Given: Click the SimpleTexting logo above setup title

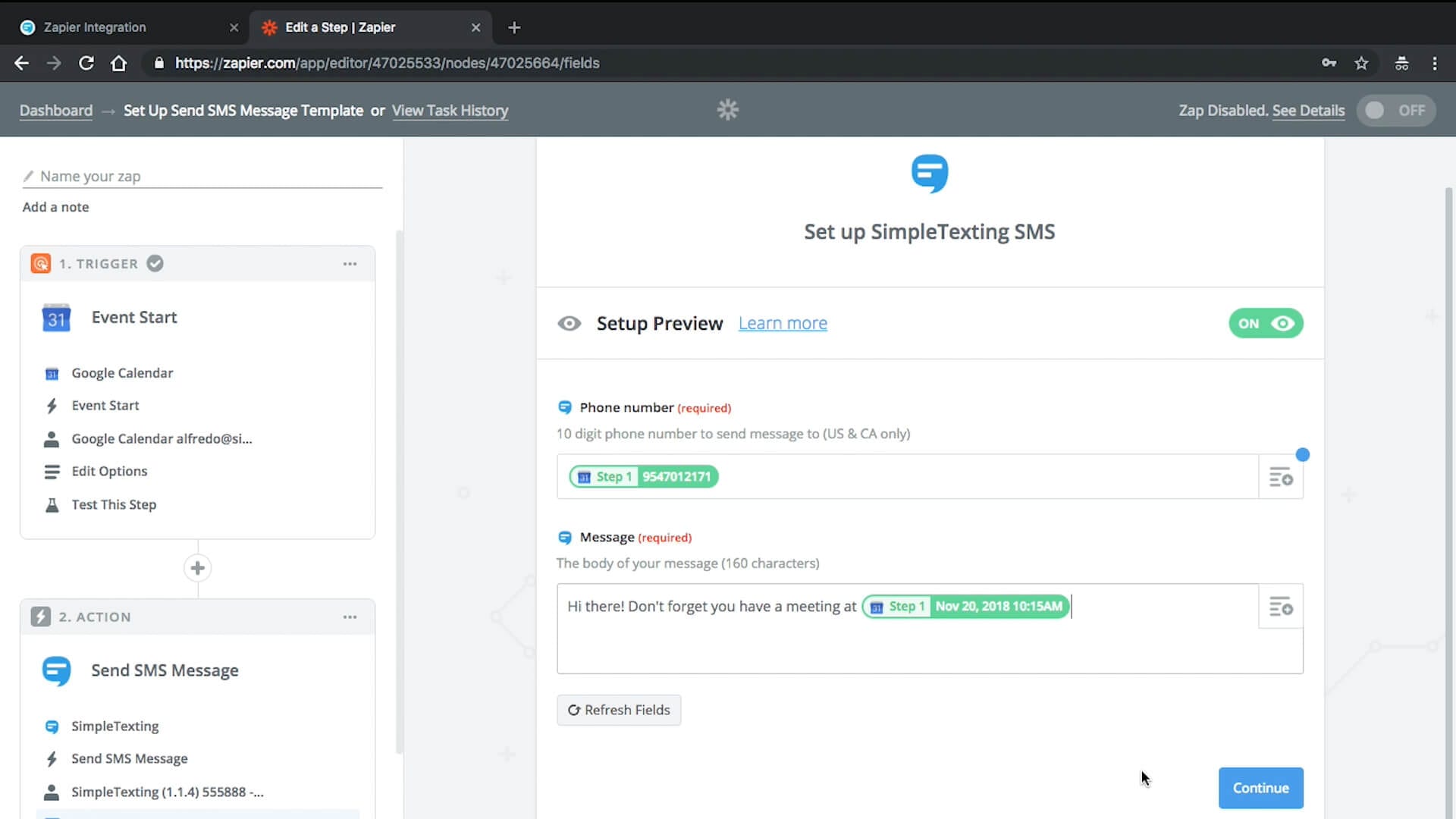Looking at the screenshot, I should click(x=929, y=174).
